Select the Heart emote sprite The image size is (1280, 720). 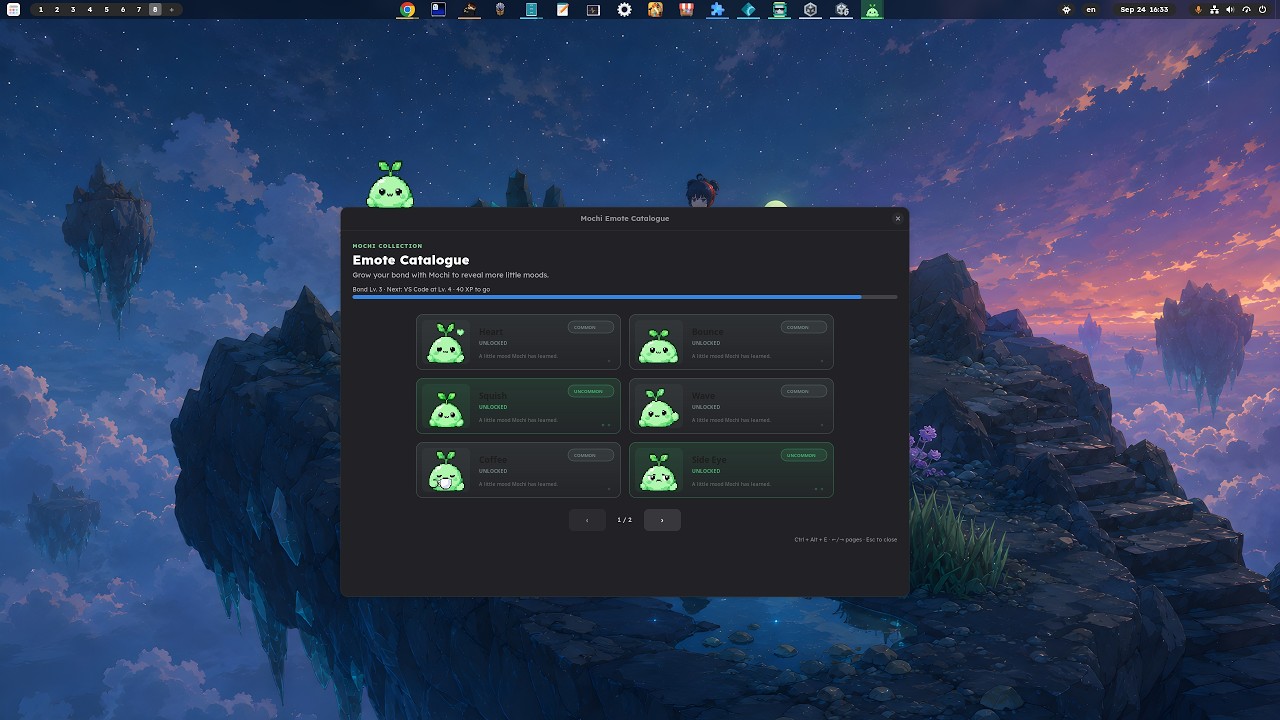click(446, 342)
